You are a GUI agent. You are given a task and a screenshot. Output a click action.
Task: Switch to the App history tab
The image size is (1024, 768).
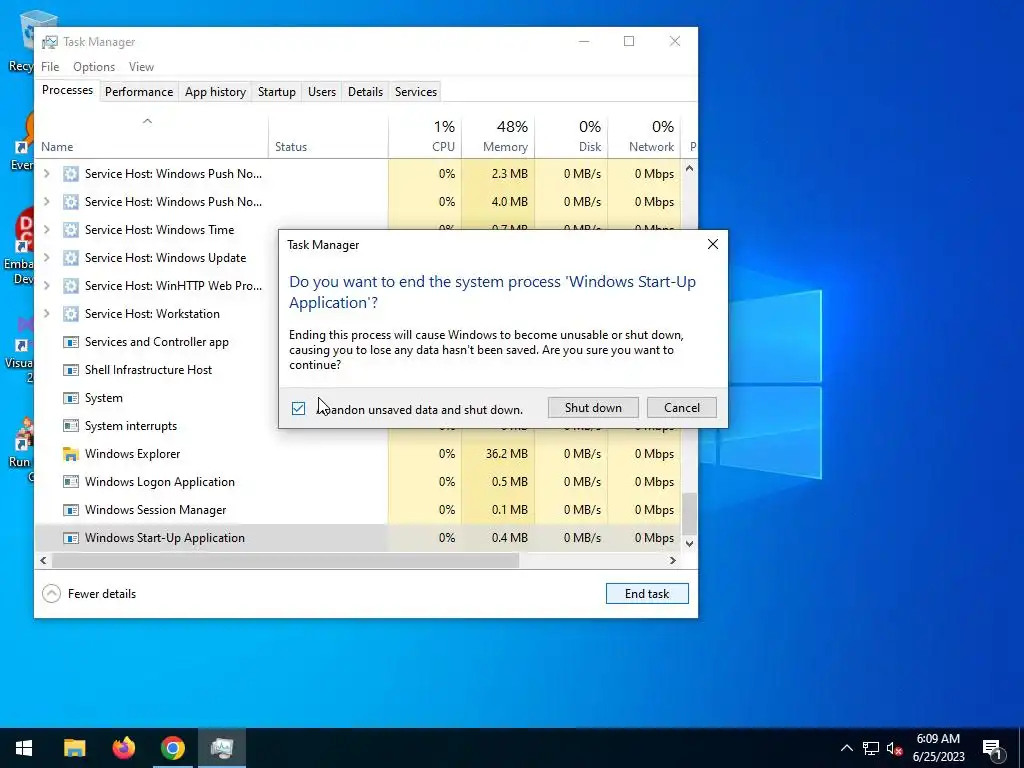coord(216,91)
